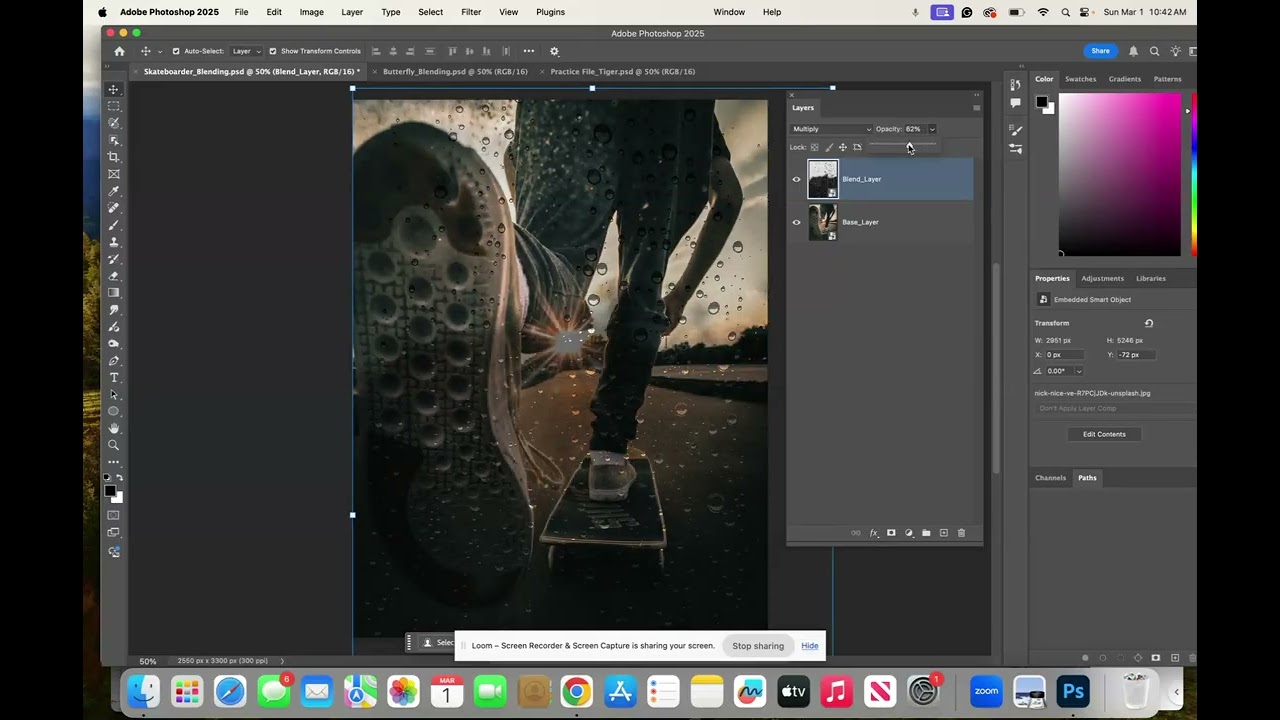Viewport: 1280px width, 720px height.
Task: Toggle Show Transform Controls checkbox
Action: [273, 51]
